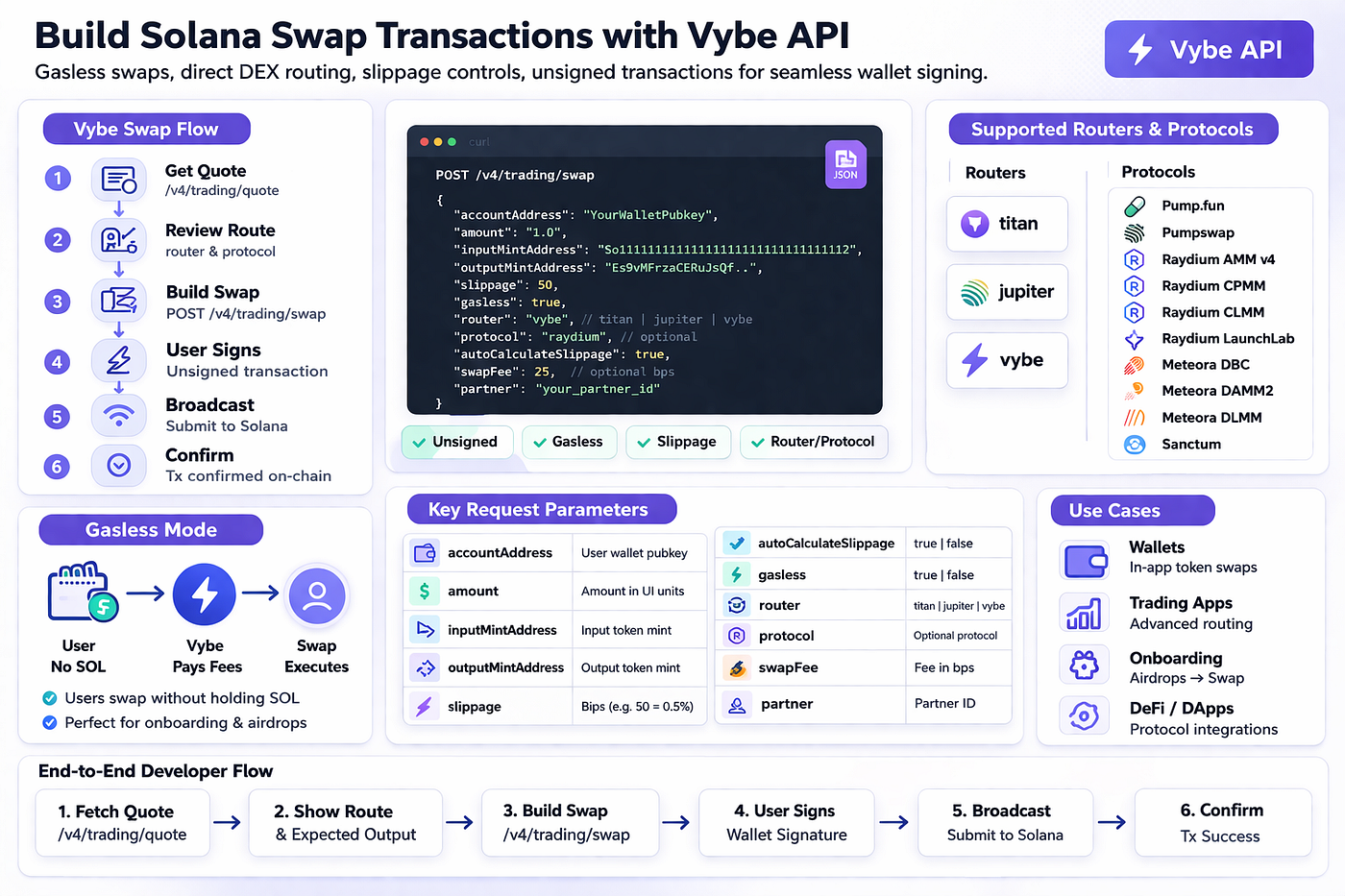Click the User Signs lightning-pen icon
The height and width of the screenshot is (896, 1345).
119,360
